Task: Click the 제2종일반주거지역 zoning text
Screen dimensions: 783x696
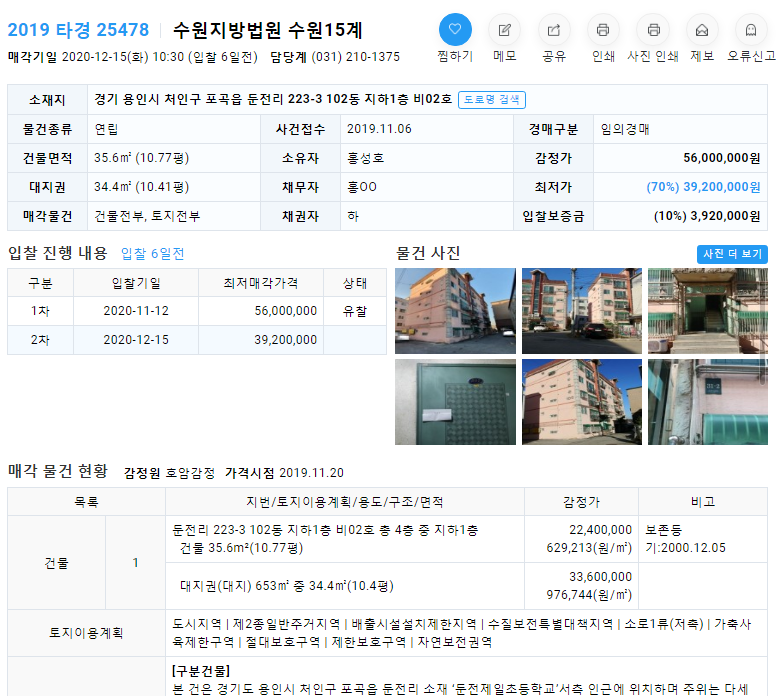Action: tap(286, 624)
